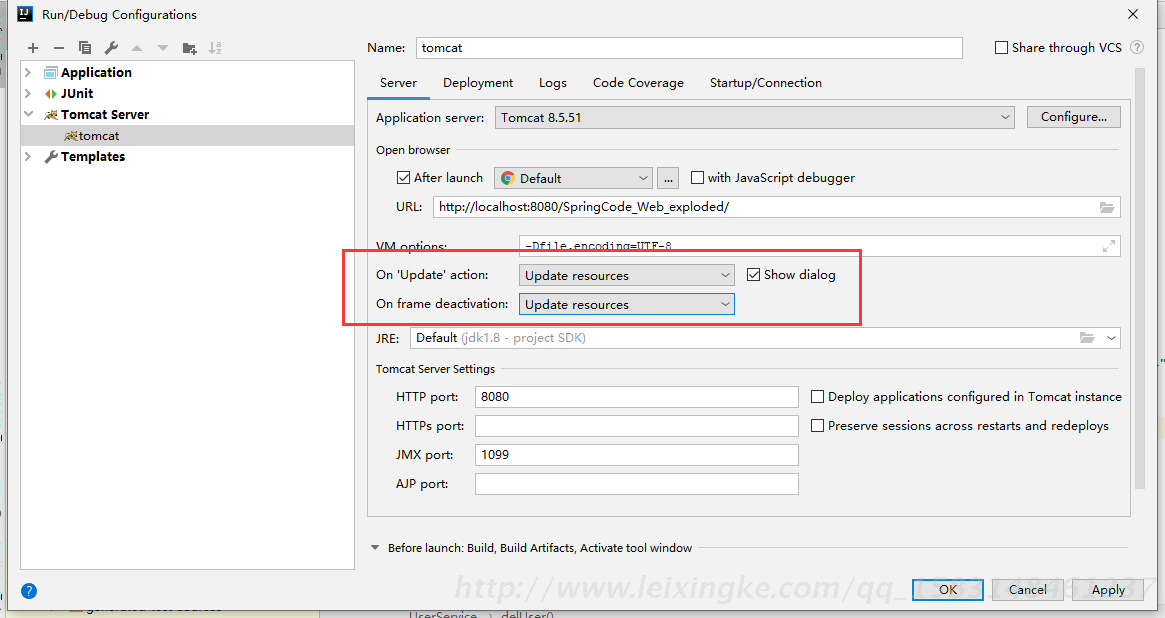Screen dimensions: 1165x618
Task: Click the settings panel vertical scrollbar
Action: click(1140, 279)
